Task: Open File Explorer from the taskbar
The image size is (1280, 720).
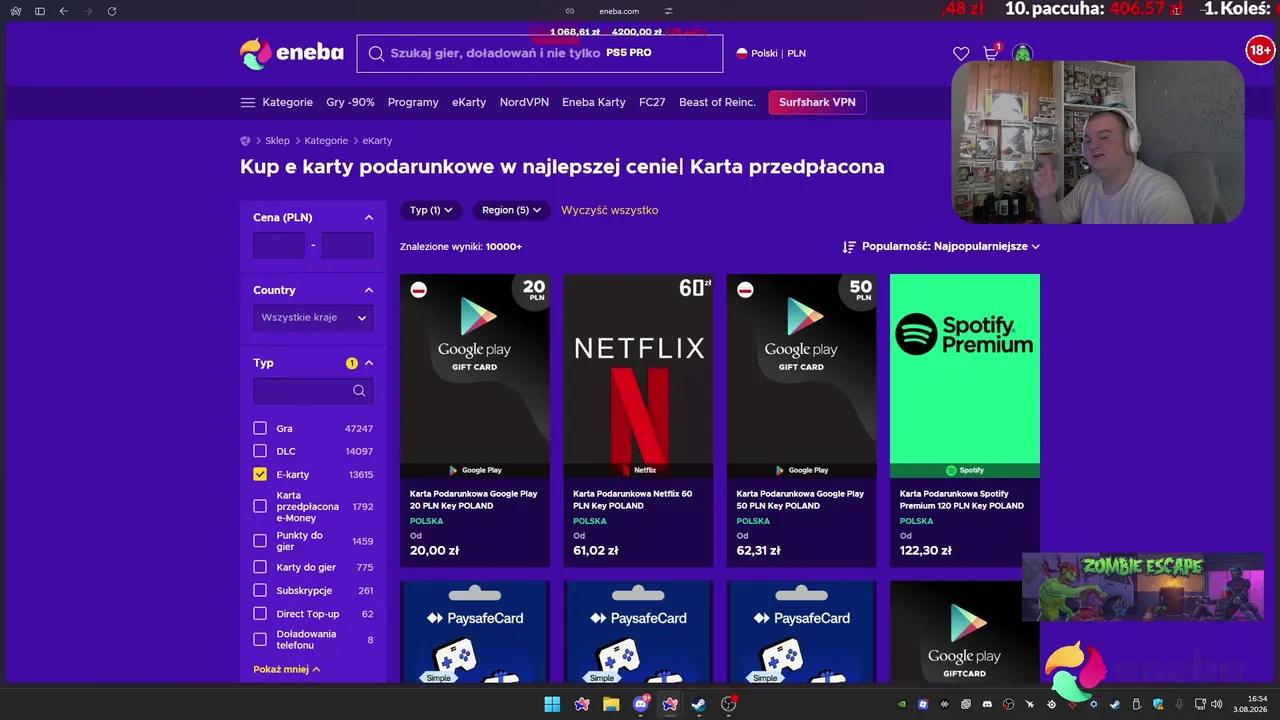Action: pyautogui.click(x=611, y=704)
